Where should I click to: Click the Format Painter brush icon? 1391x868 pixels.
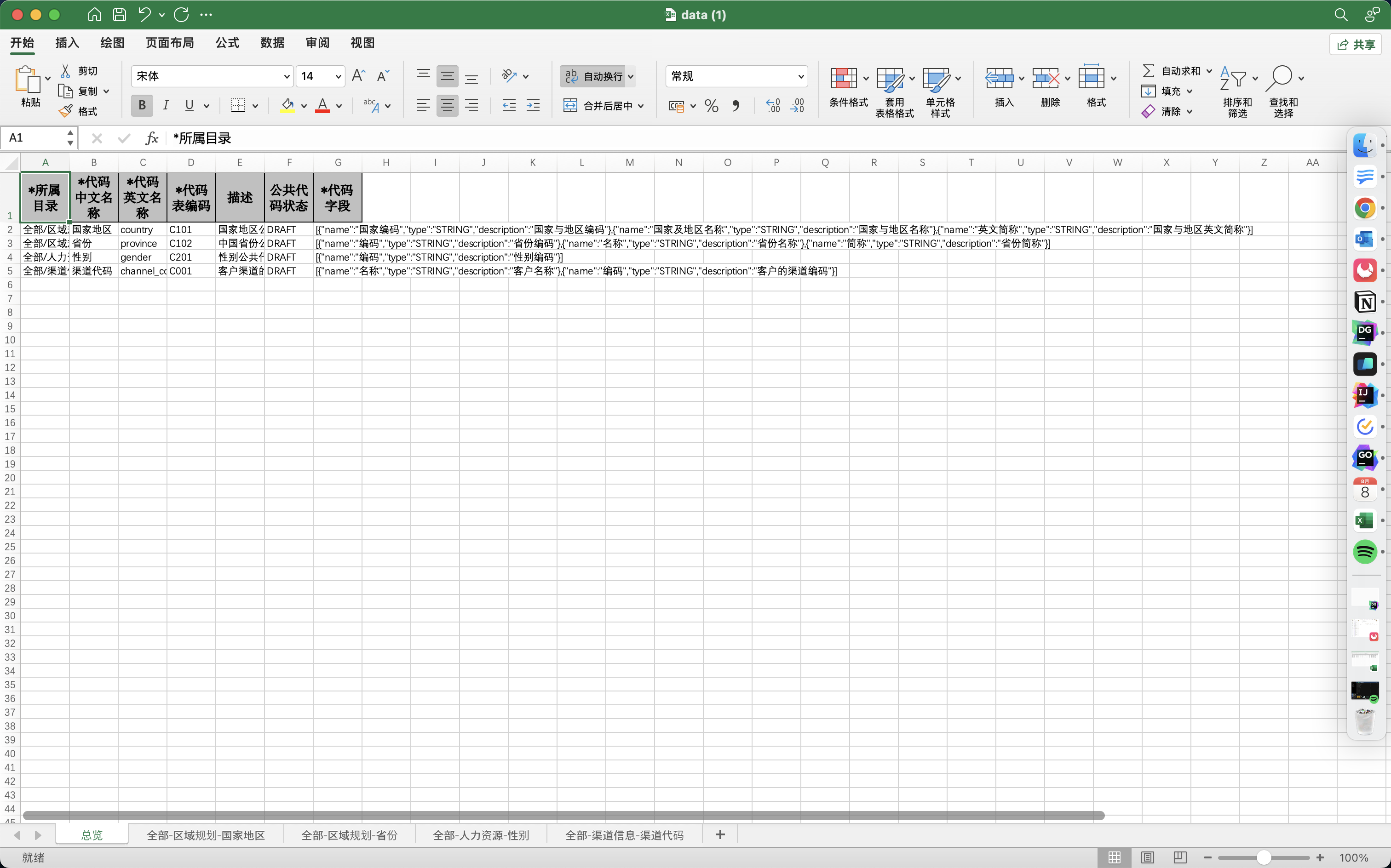(65, 111)
